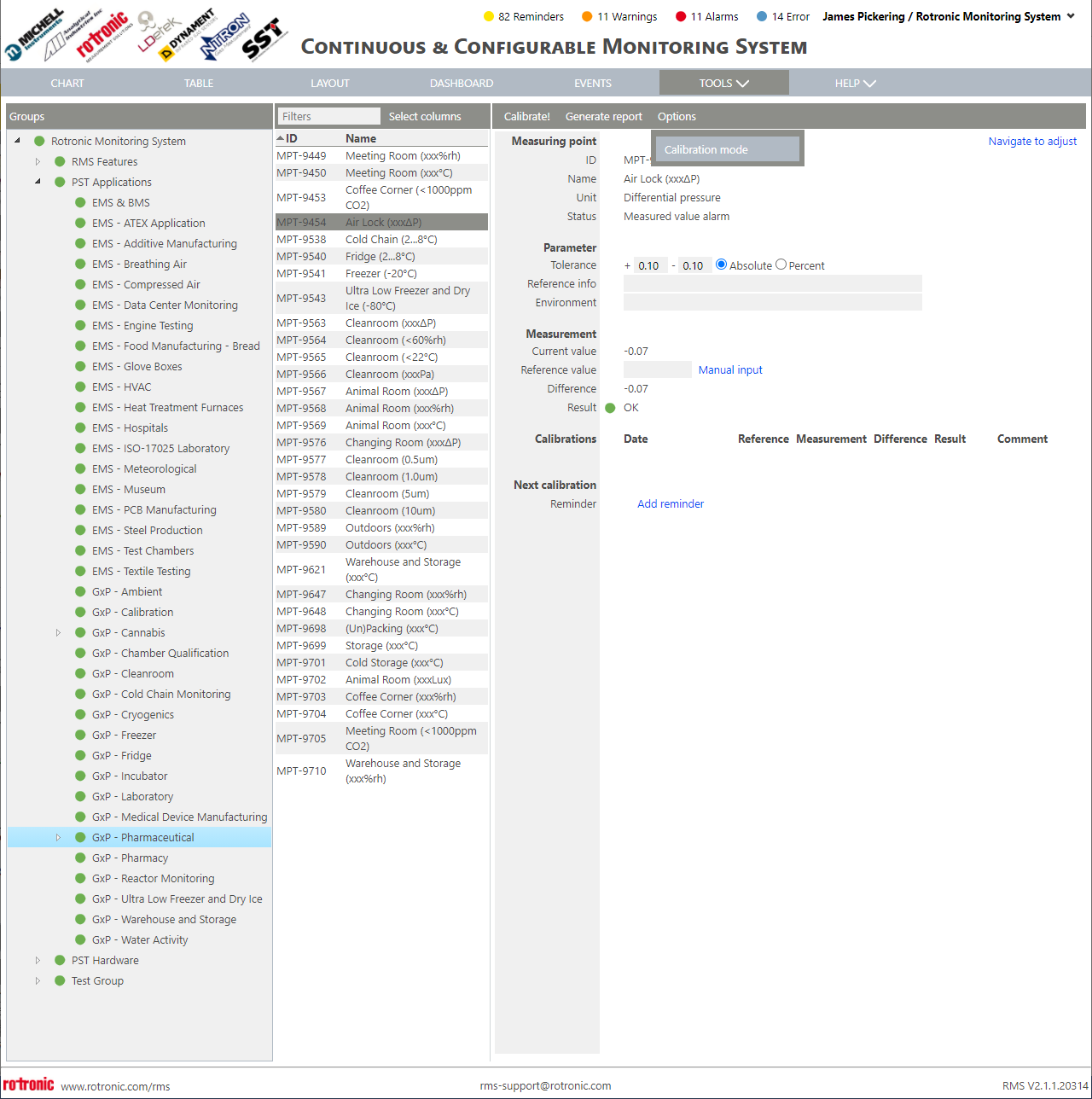Image resolution: width=1092 pixels, height=1099 pixels.
Task: Expand the GxP - Cannabis tree node
Action: click(x=58, y=632)
